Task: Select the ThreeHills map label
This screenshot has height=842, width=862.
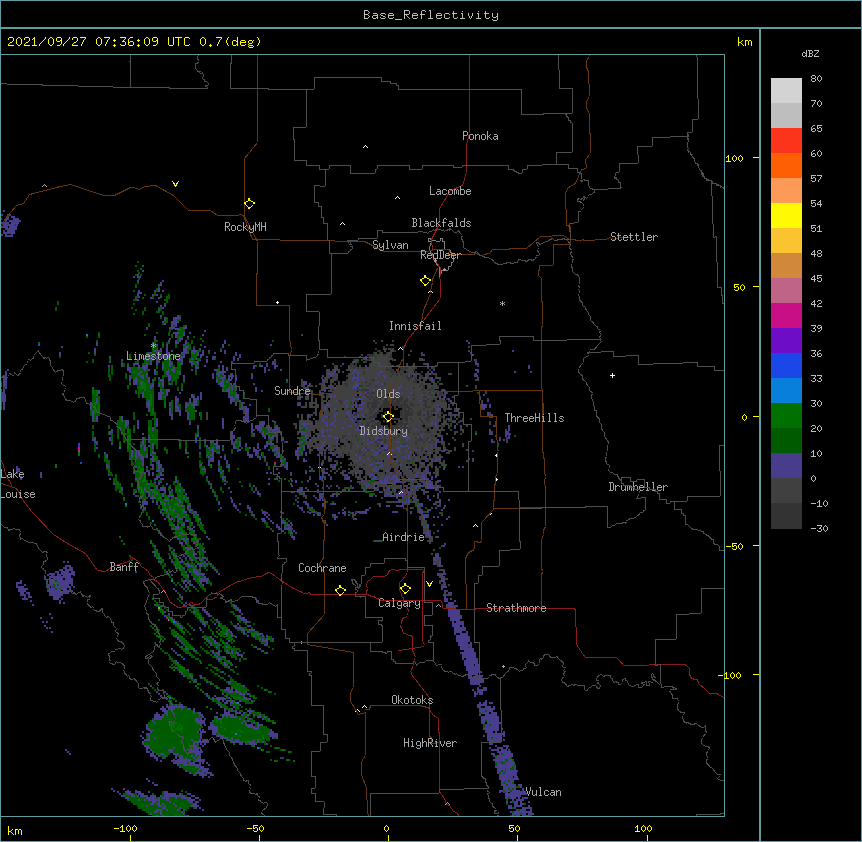Action: (534, 418)
